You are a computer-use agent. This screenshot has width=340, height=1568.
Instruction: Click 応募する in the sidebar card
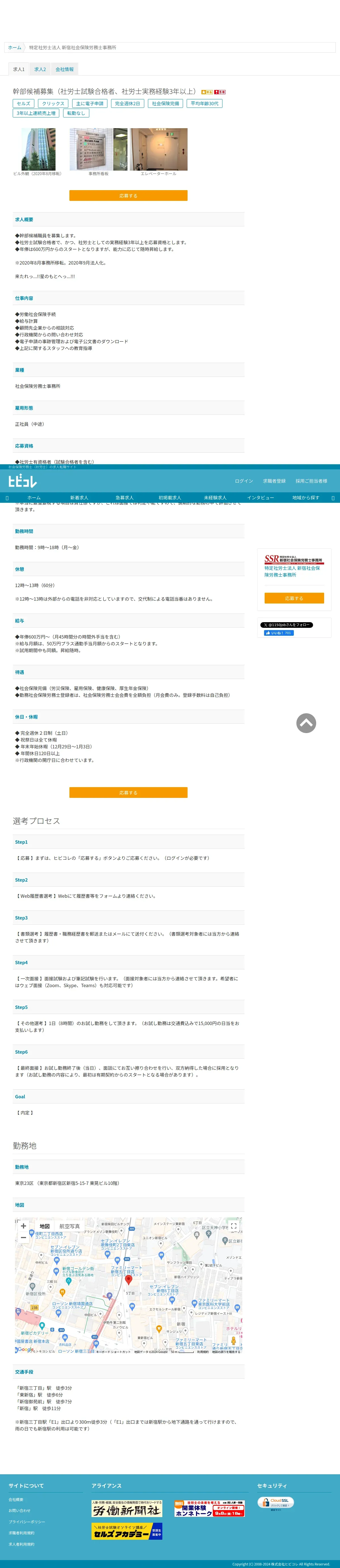pos(294,598)
